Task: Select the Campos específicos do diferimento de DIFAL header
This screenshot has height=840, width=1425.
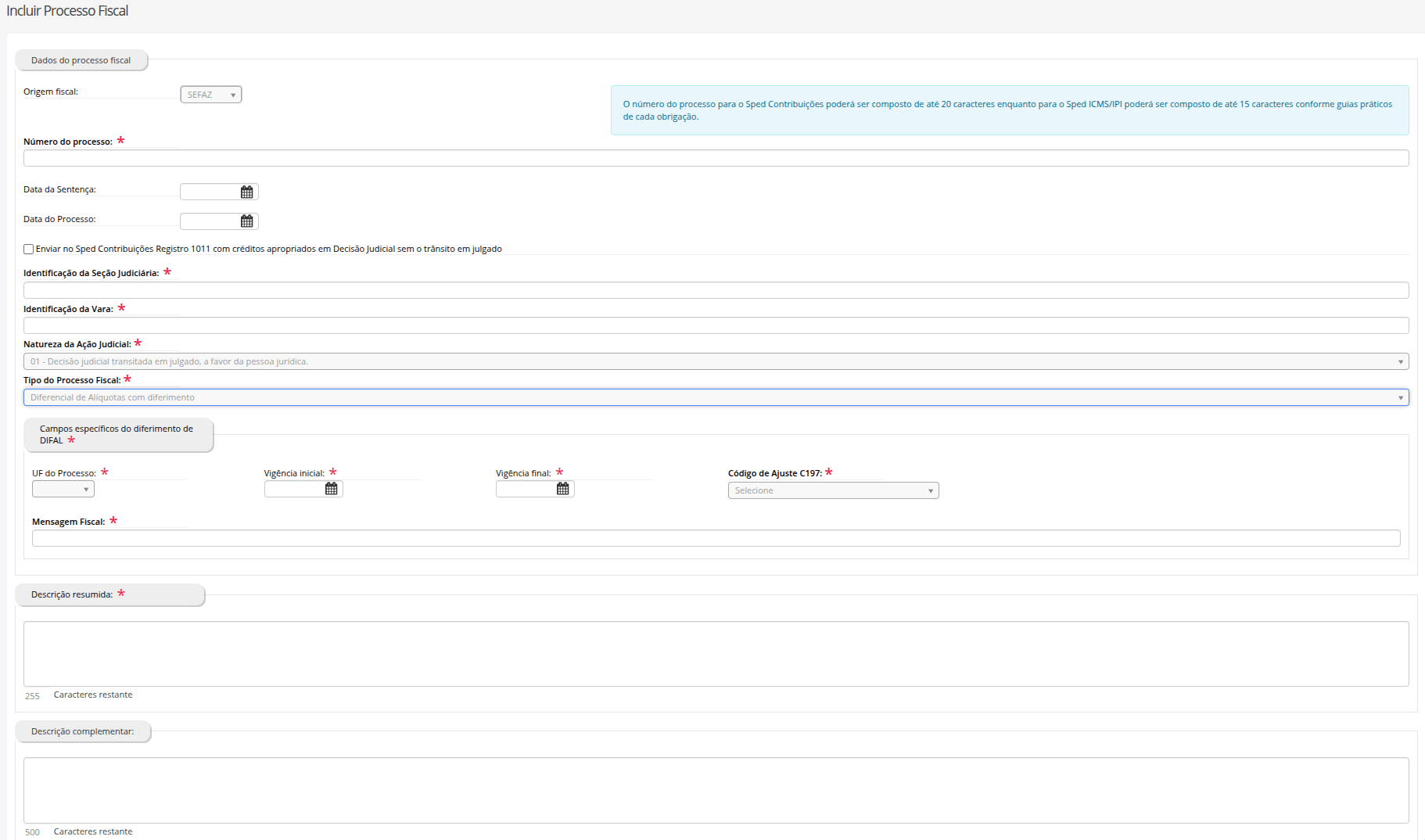Action: click(119, 435)
